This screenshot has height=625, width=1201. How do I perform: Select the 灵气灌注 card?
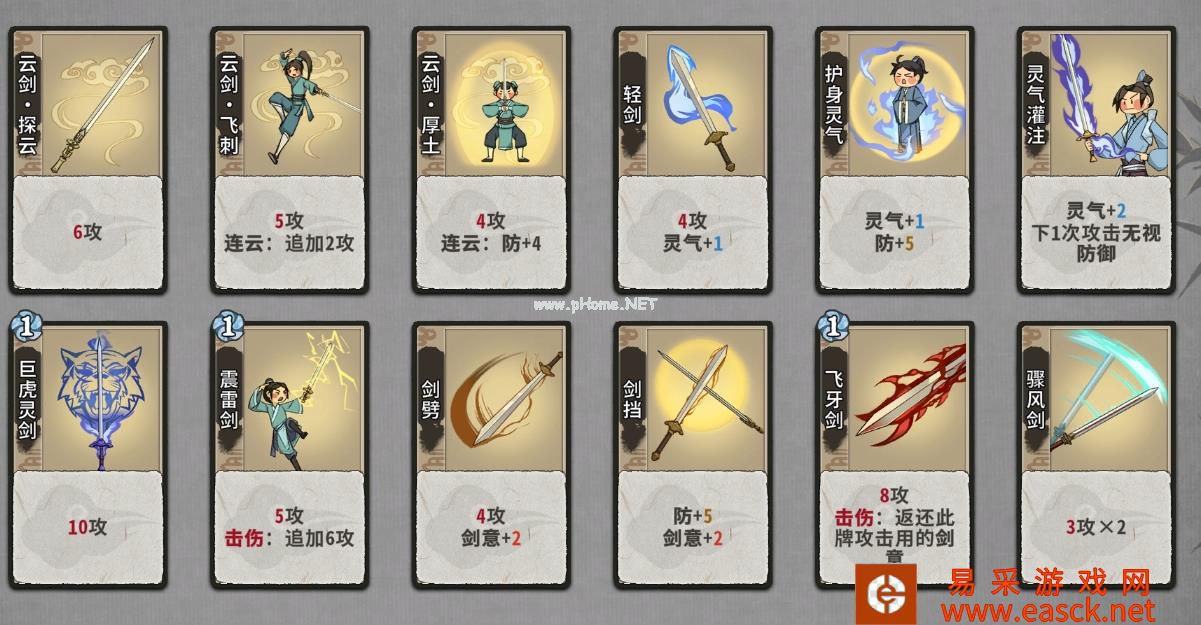(x=1097, y=159)
